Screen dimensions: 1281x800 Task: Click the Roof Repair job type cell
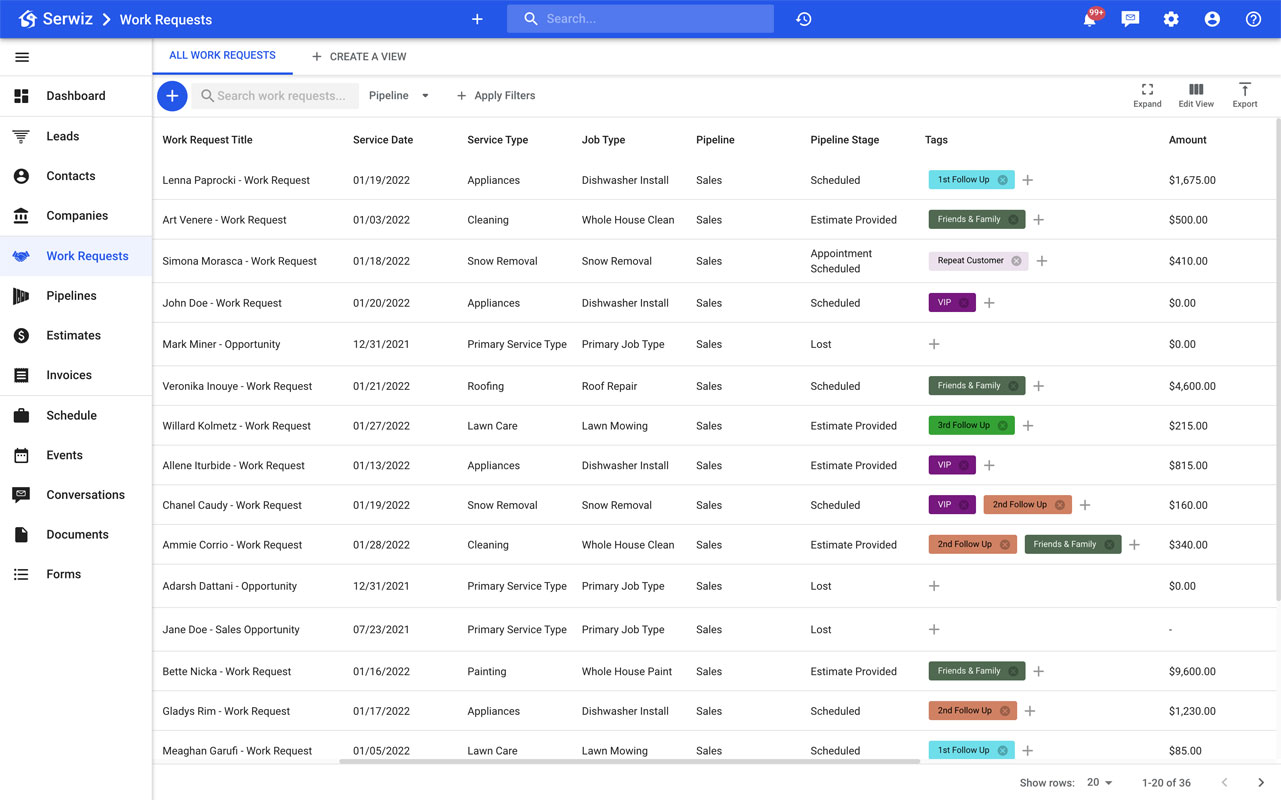click(x=609, y=386)
